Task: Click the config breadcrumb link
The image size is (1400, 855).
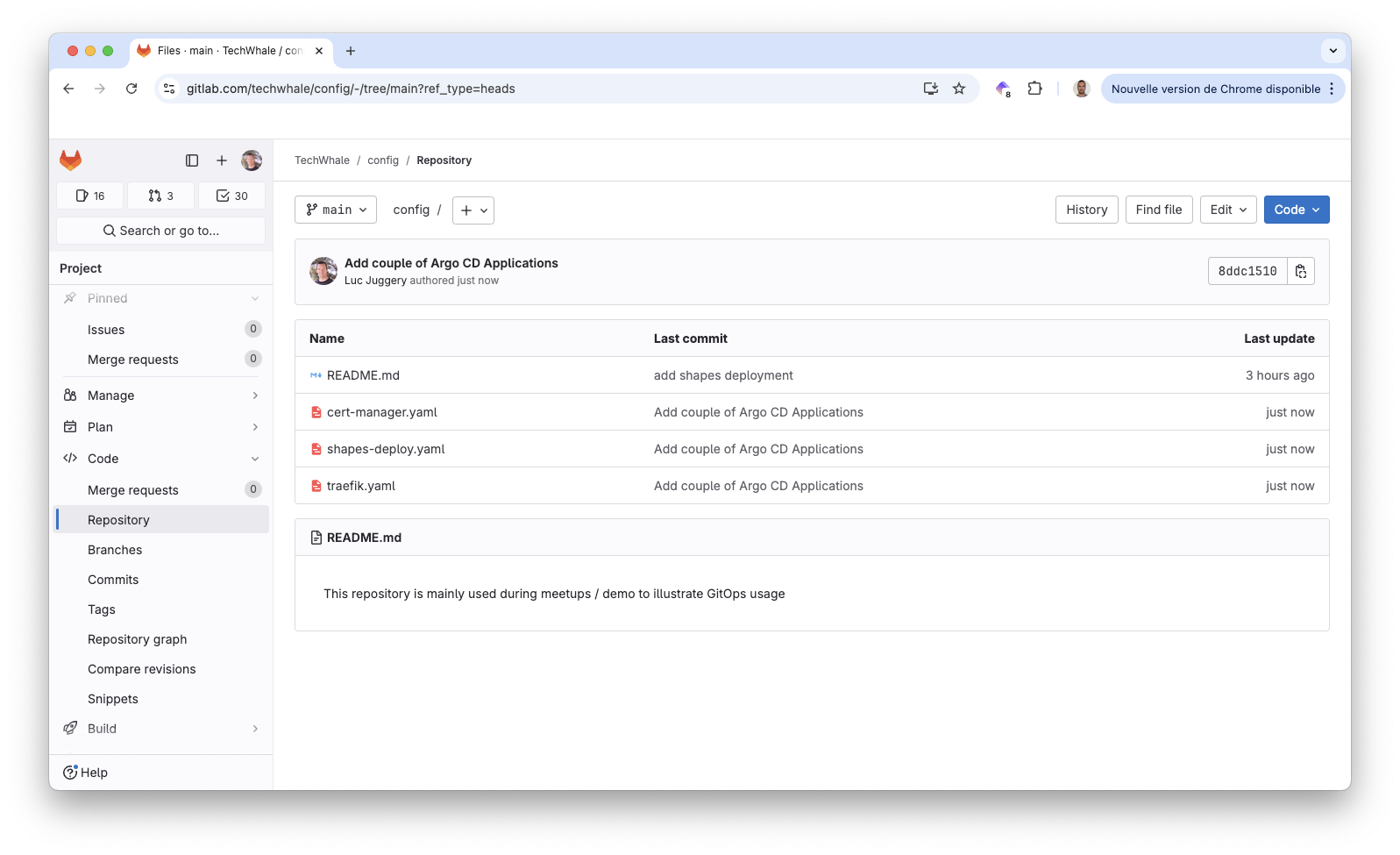Action: [383, 160]
